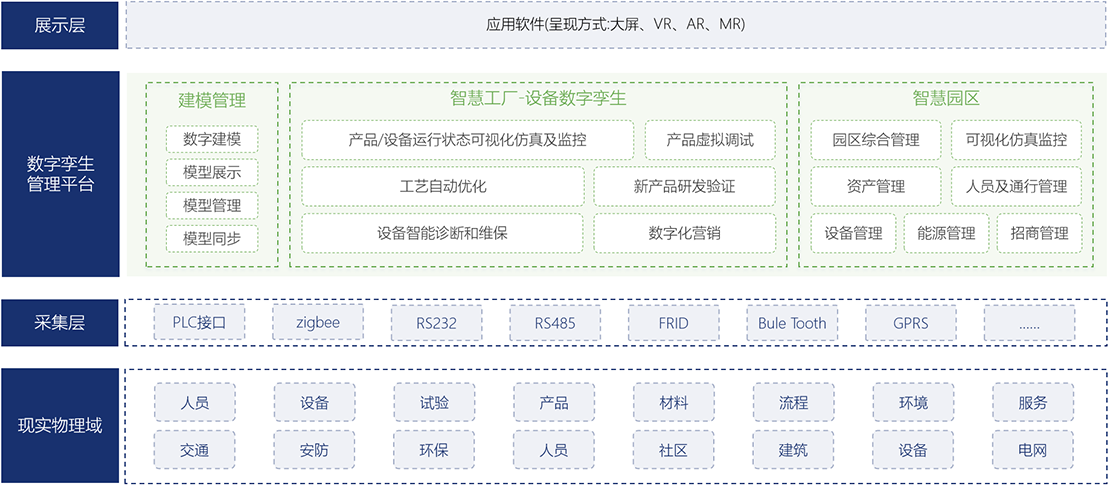This screenshot has height=487, width=1110.
Task: Click the 智慧园区 section heading
Action: tap(945, 99)
